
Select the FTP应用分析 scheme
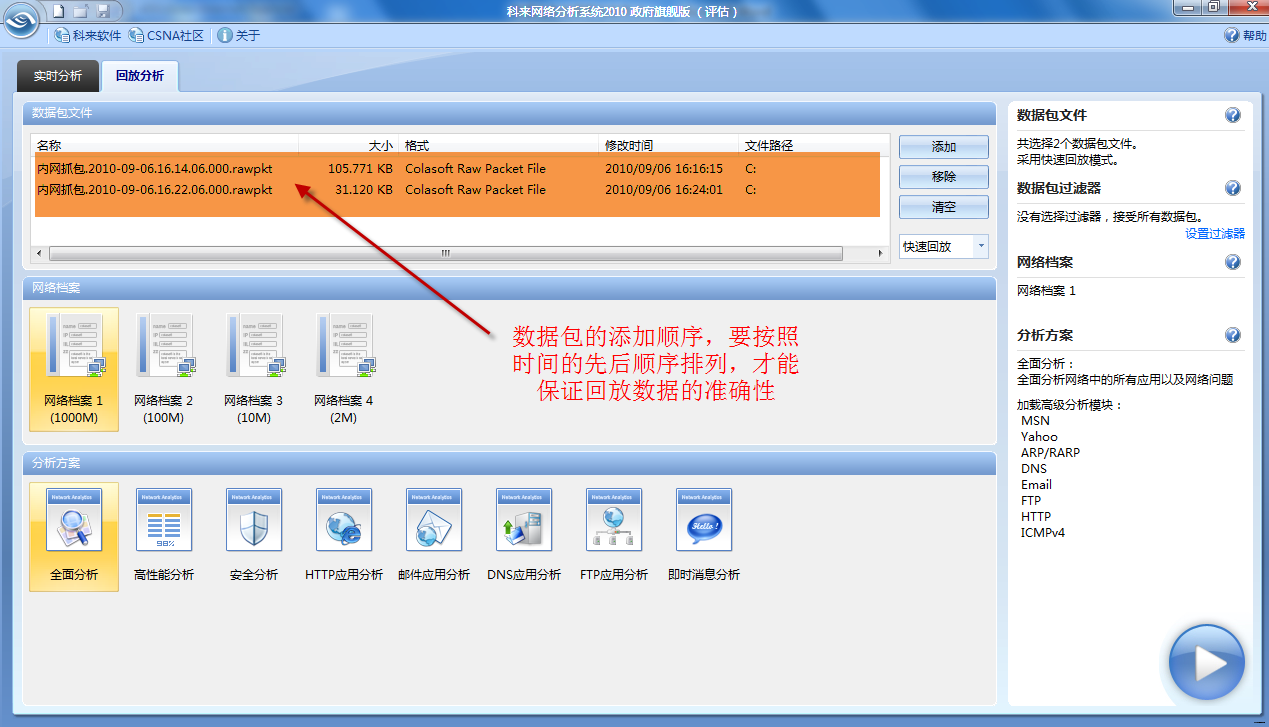coord(614,537)
